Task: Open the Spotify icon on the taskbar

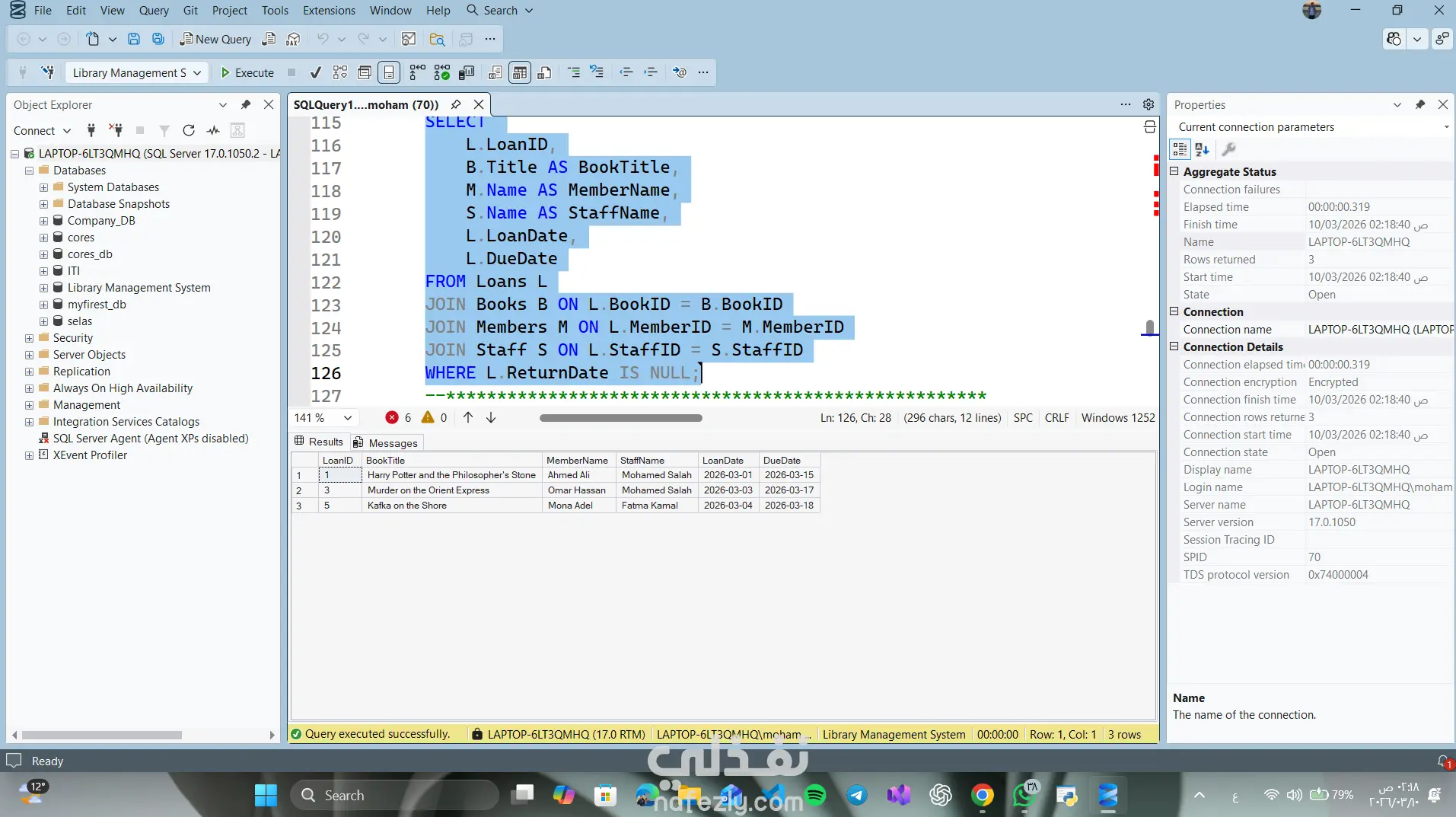Action: click(x=815, y=795)
